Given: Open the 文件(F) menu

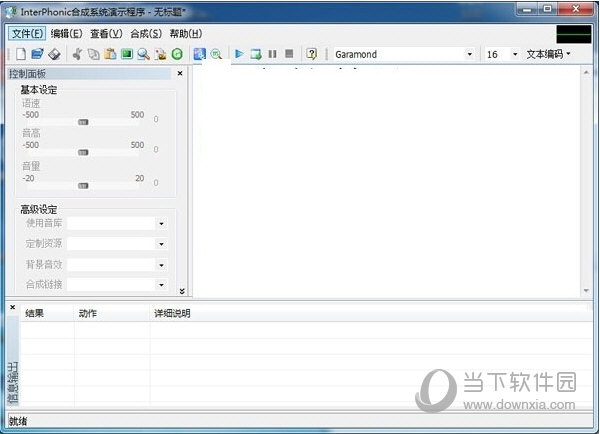Looking at the screenshot, I should pyautogui.click(x=27, y=34).
